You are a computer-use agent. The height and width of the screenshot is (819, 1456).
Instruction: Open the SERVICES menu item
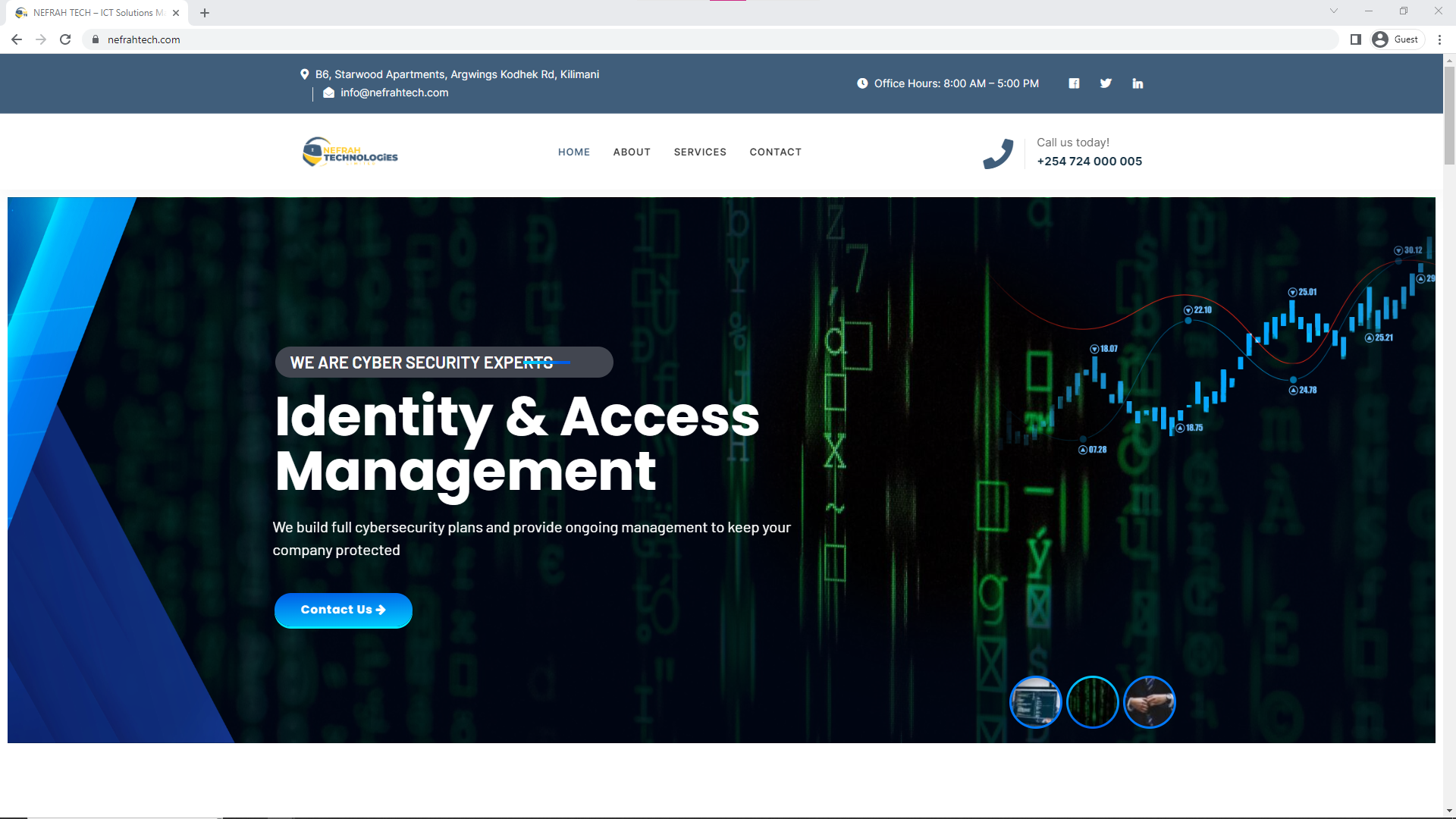[x=699, y=152]
